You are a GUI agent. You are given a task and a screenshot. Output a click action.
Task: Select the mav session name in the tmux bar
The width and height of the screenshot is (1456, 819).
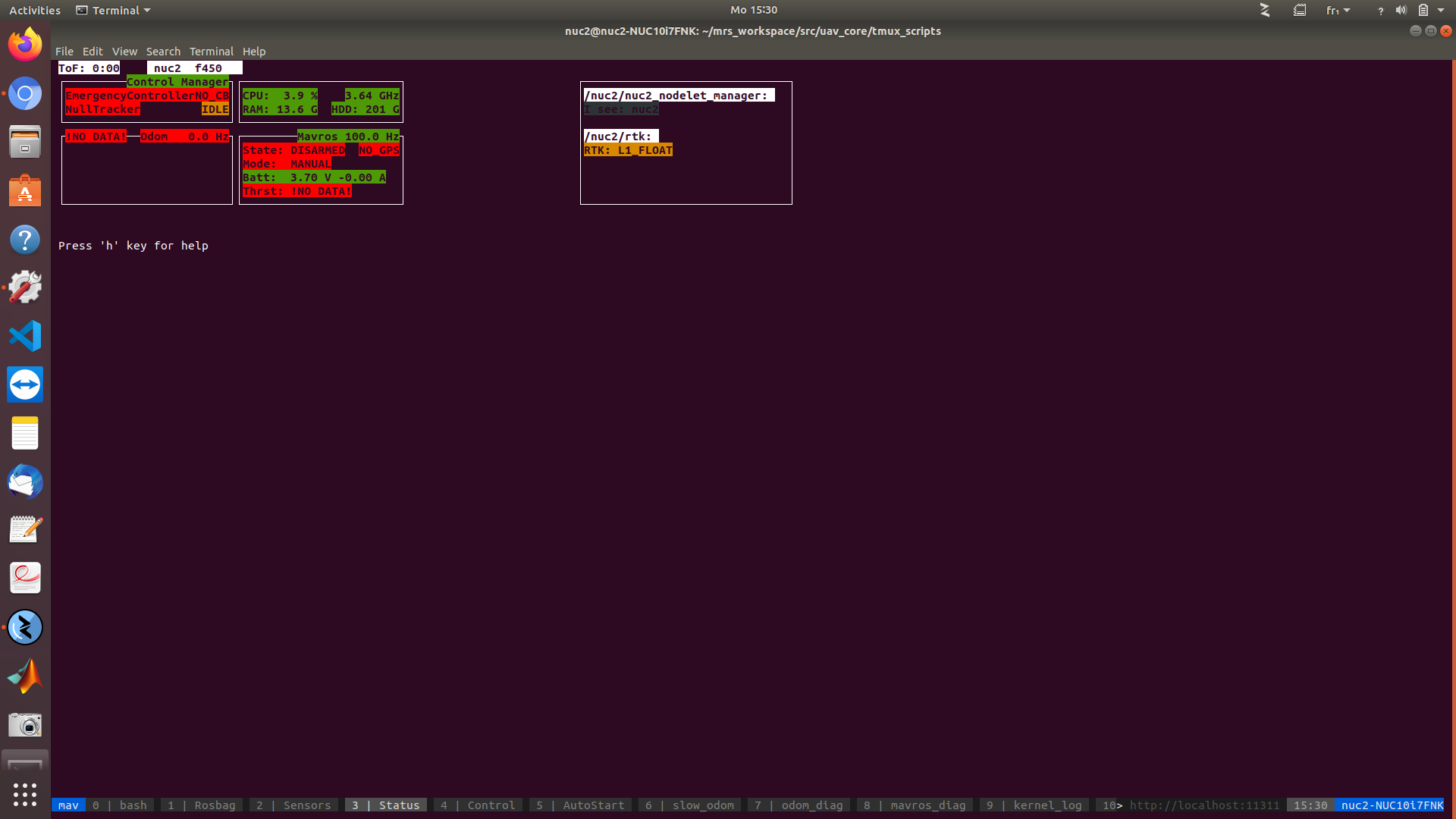tap(68, 805)
